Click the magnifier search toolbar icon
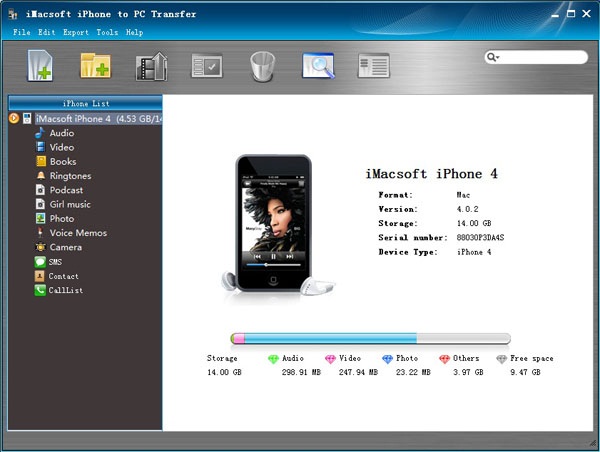 (317, 66)
